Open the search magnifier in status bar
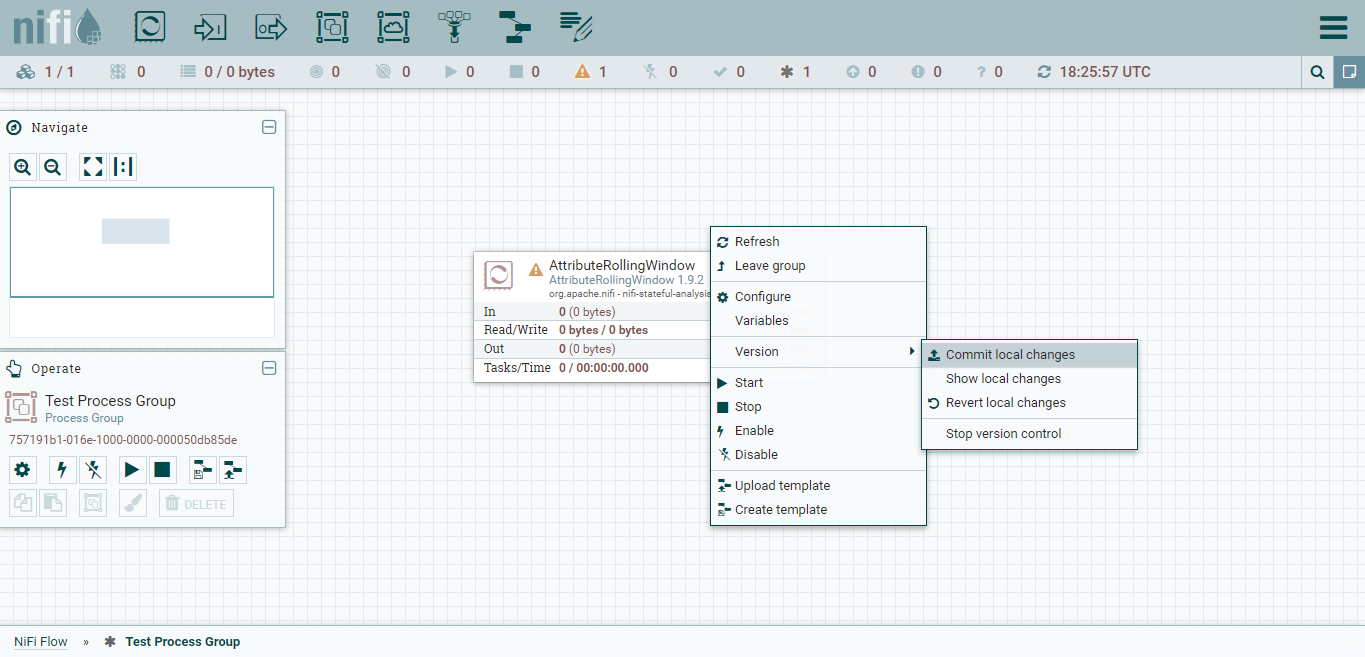The width and height of the screenshot is (1365, 657). 1318,72
